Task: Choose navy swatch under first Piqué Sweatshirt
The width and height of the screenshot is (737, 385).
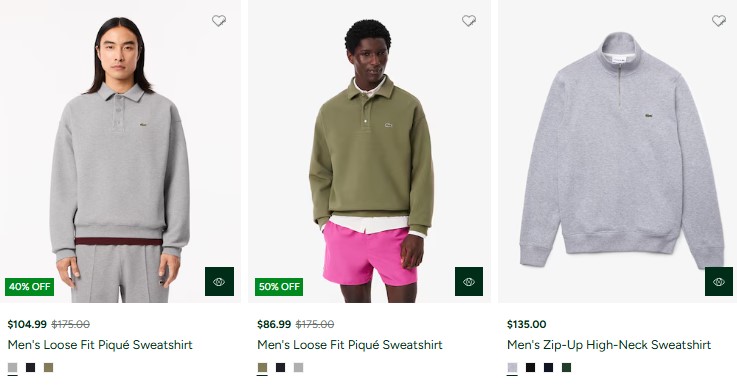Action: click(31, 368)
